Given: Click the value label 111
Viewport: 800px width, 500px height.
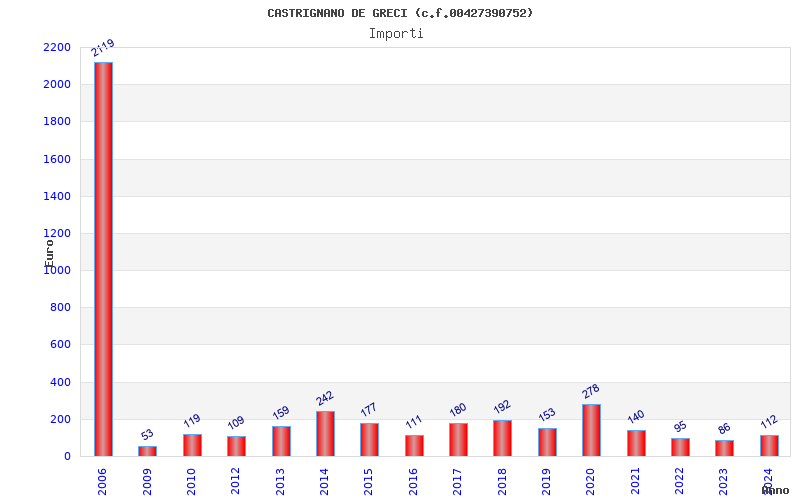Looking at the screenshot, I should click(x=414, y=422).
